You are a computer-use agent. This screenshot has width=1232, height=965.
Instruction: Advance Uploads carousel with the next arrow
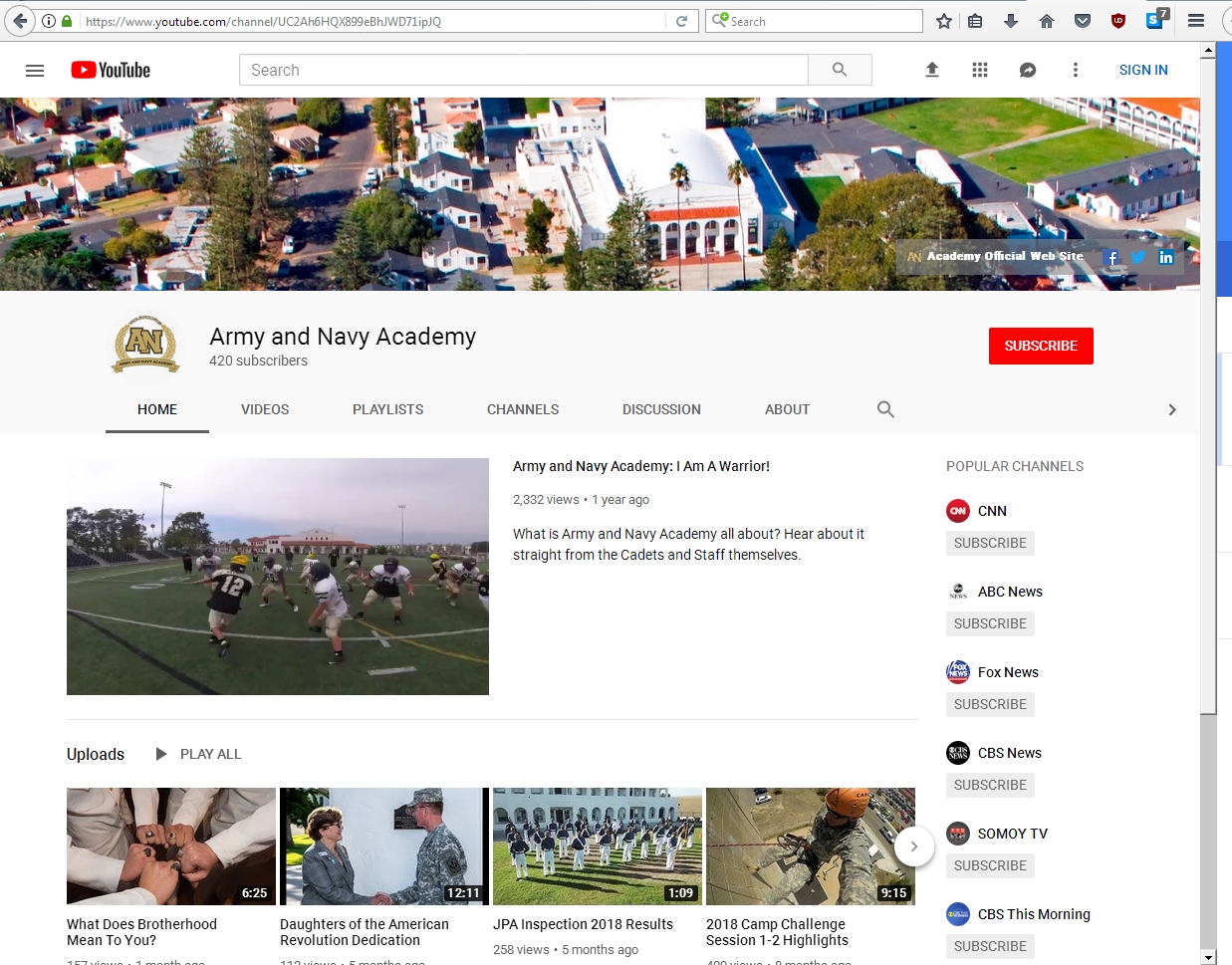click(914, 846)
